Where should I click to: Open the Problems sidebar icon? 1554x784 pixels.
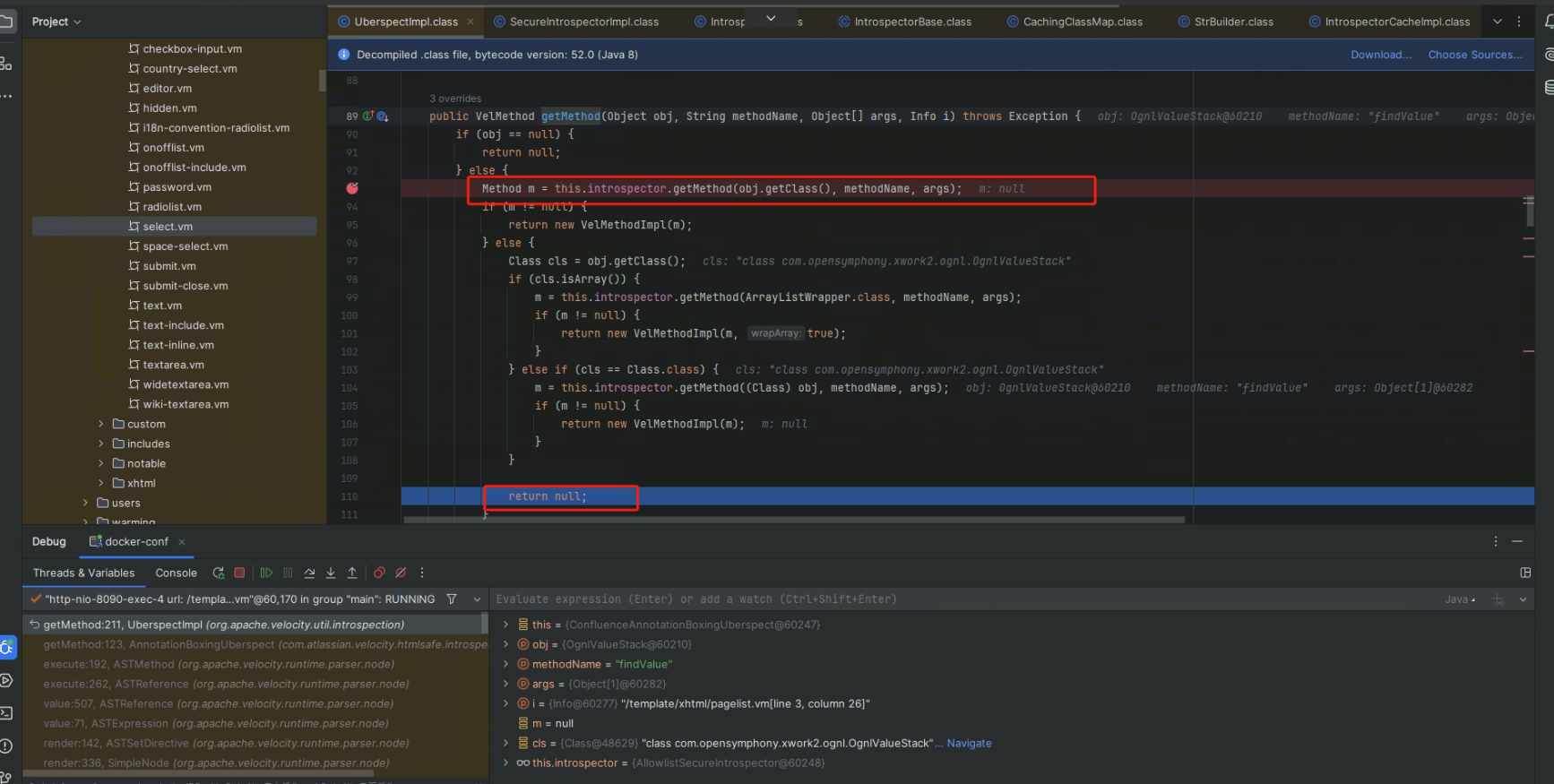click(x=6, y=745)
